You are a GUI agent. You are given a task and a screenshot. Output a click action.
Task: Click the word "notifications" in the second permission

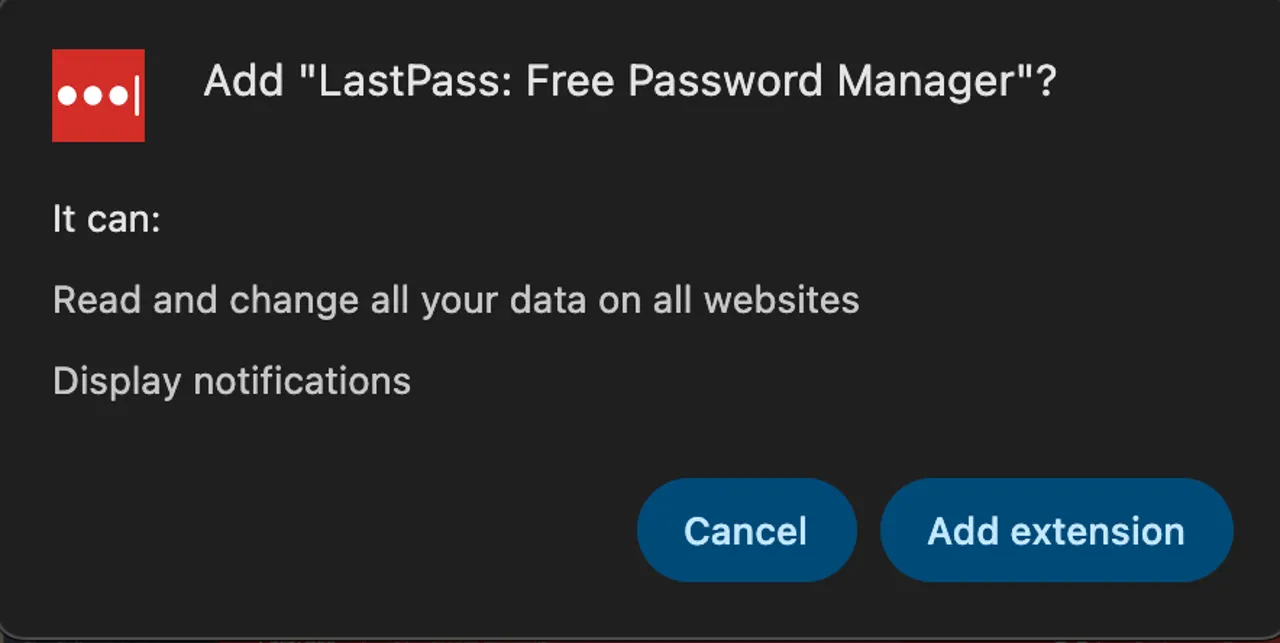tap(301, 381)
